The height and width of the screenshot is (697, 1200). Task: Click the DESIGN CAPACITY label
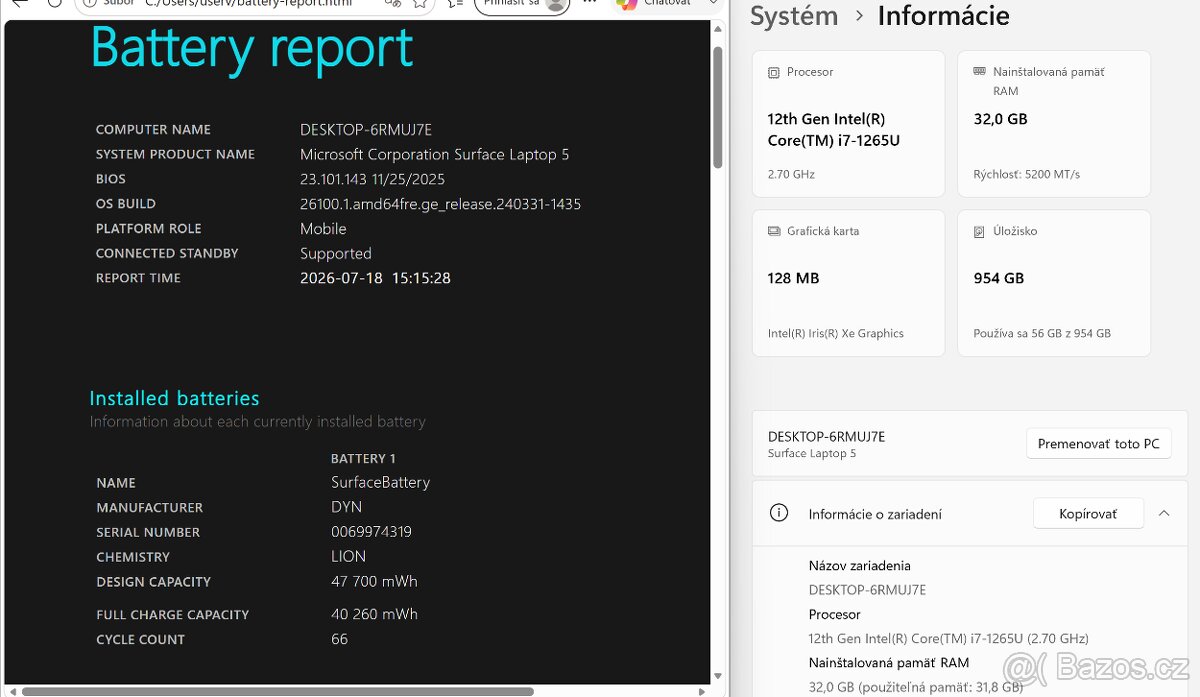154,582
